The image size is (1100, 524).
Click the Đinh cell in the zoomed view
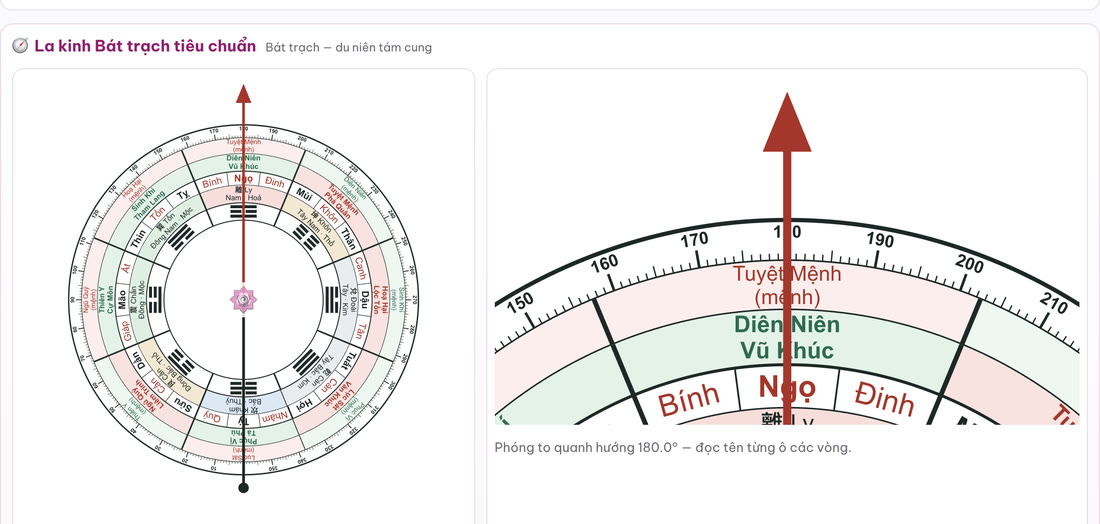pos(886,400)
